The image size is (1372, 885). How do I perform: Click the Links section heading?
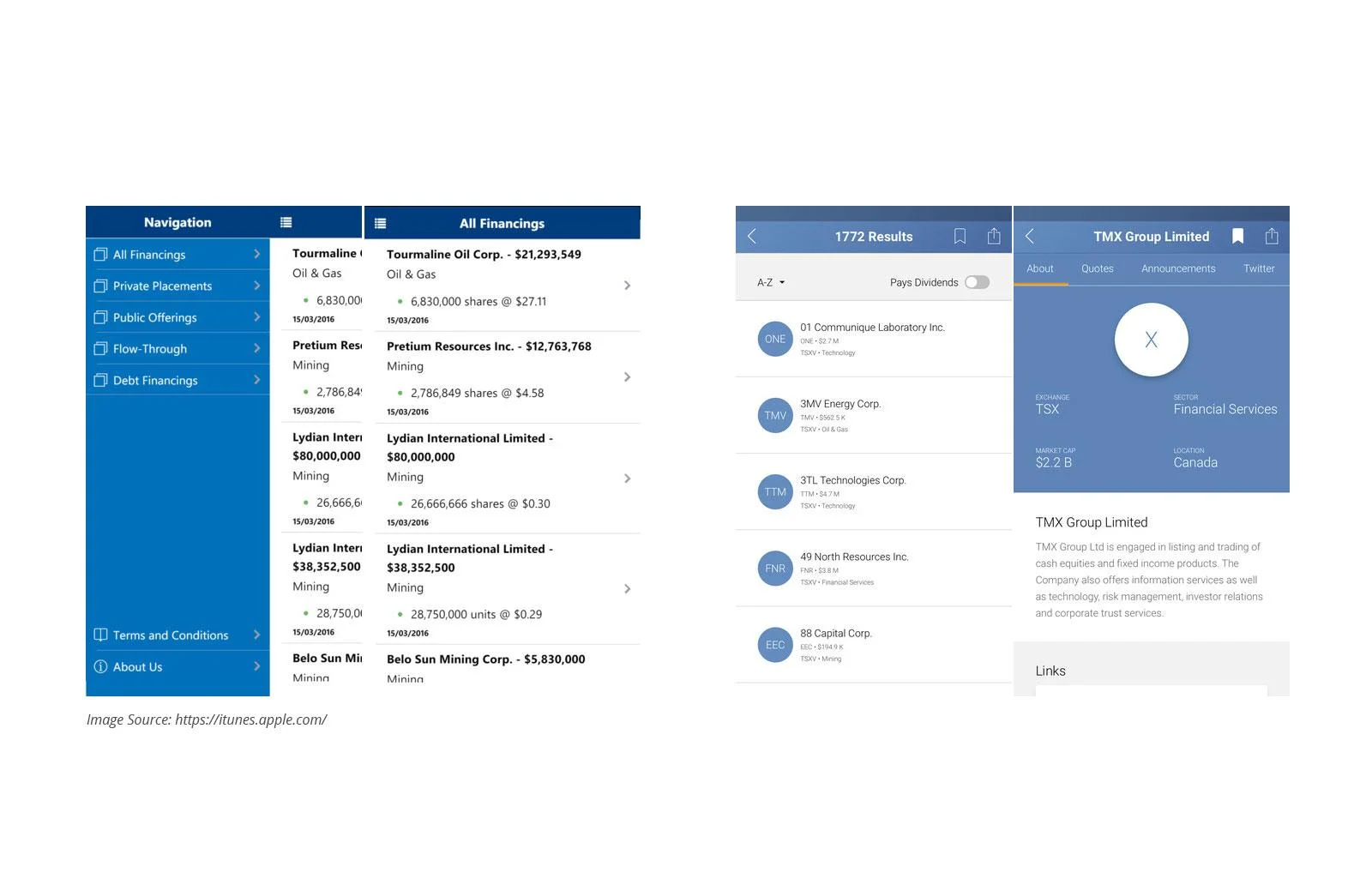[1050, 671]
